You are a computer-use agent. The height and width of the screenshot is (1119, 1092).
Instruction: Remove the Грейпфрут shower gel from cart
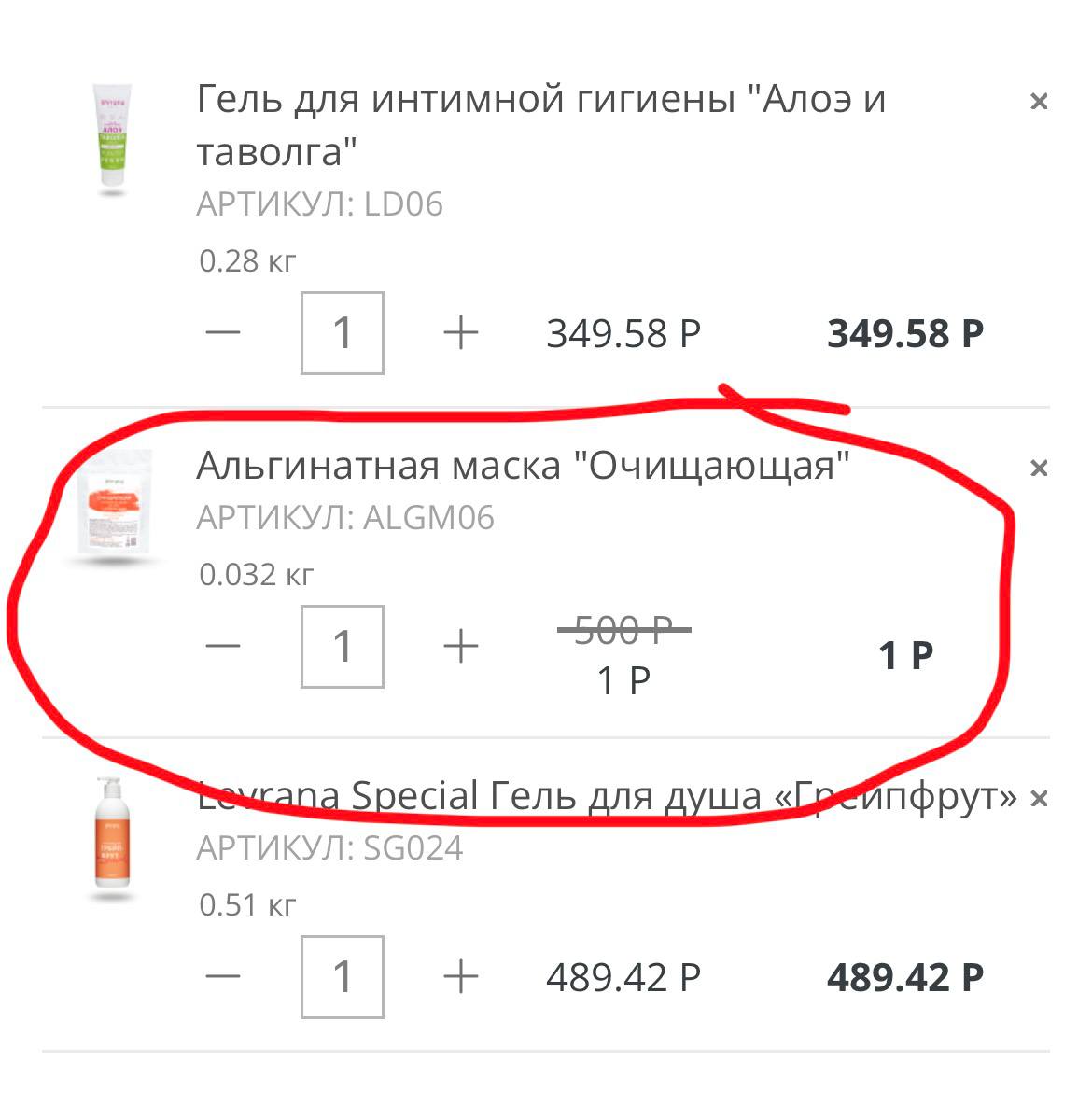tap(1038, 799)
